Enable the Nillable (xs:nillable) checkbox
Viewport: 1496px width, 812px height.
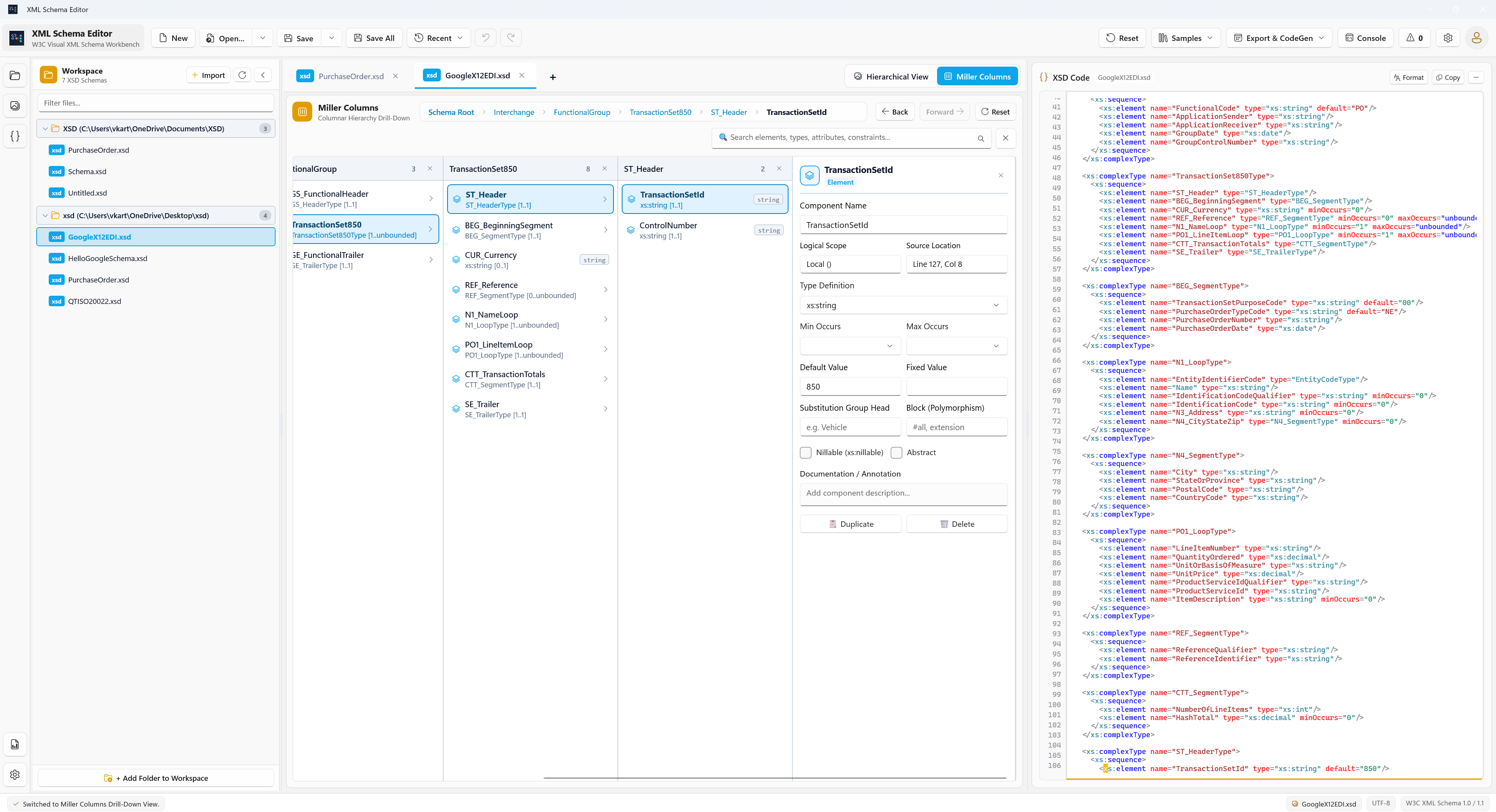(806, 453)
